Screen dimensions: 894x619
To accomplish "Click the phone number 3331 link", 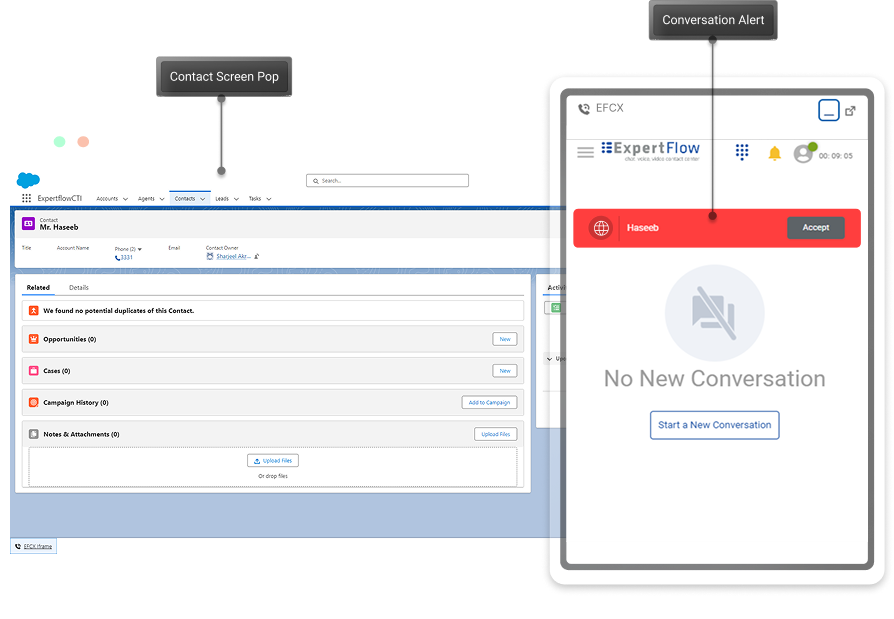I will [x=126, y=258].
